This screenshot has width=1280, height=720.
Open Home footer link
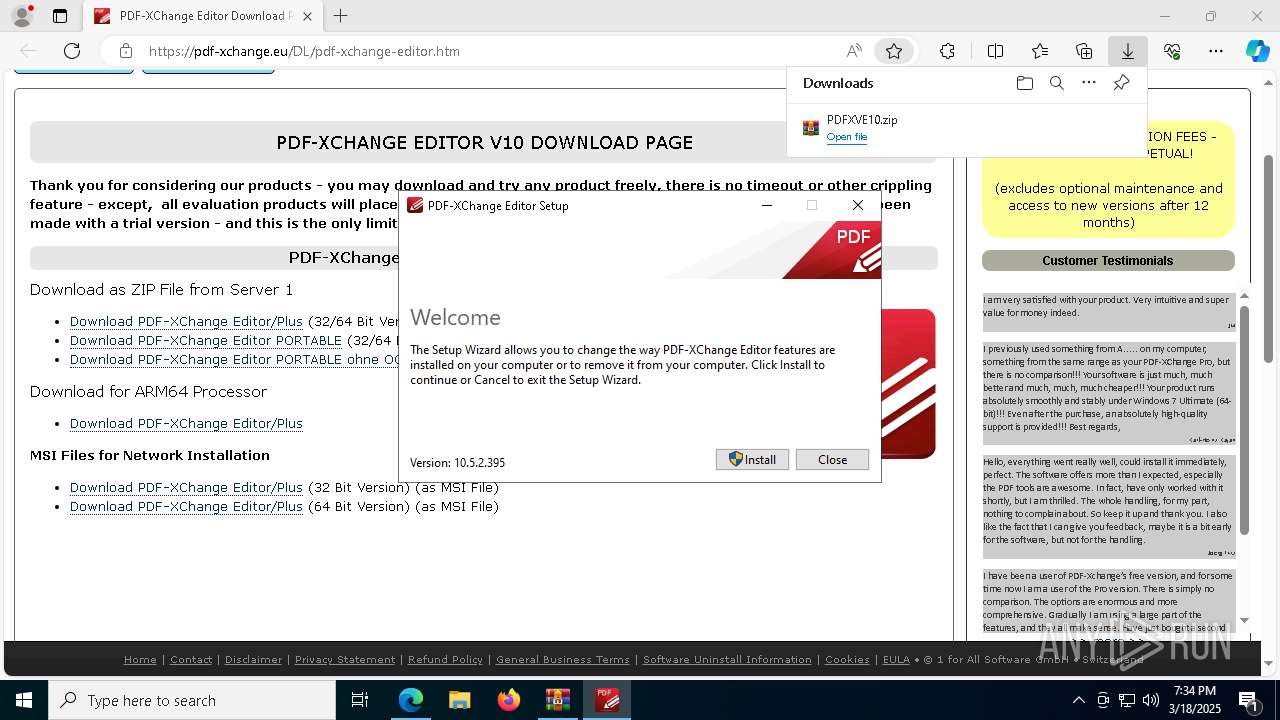coord(140,660)
